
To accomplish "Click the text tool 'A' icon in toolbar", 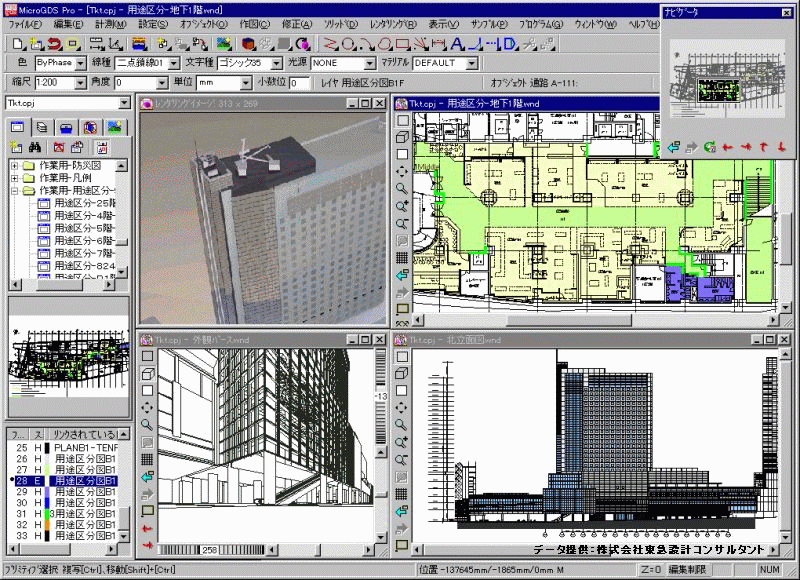I will tap(458, 44).
